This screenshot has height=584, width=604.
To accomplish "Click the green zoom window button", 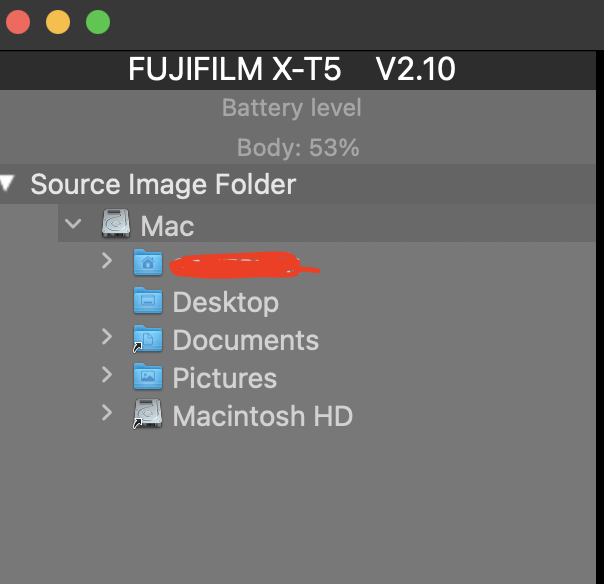I will (x=98, y=22).
